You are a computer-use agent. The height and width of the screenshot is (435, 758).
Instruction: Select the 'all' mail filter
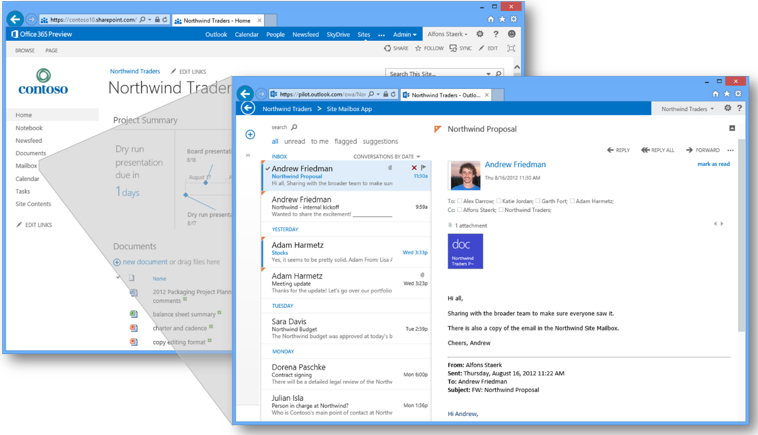pos(275,141)
